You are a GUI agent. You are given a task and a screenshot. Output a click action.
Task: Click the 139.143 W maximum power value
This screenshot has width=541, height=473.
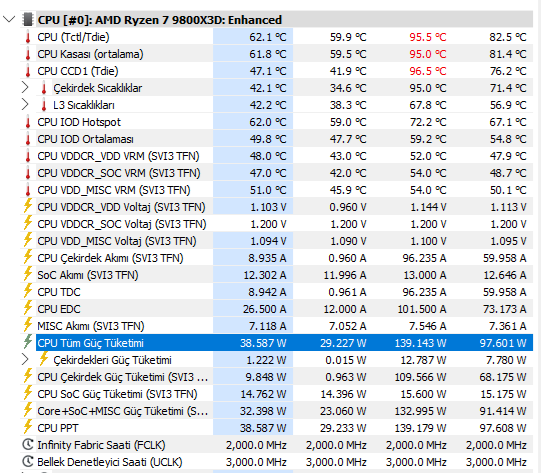[x=420, y=343]
